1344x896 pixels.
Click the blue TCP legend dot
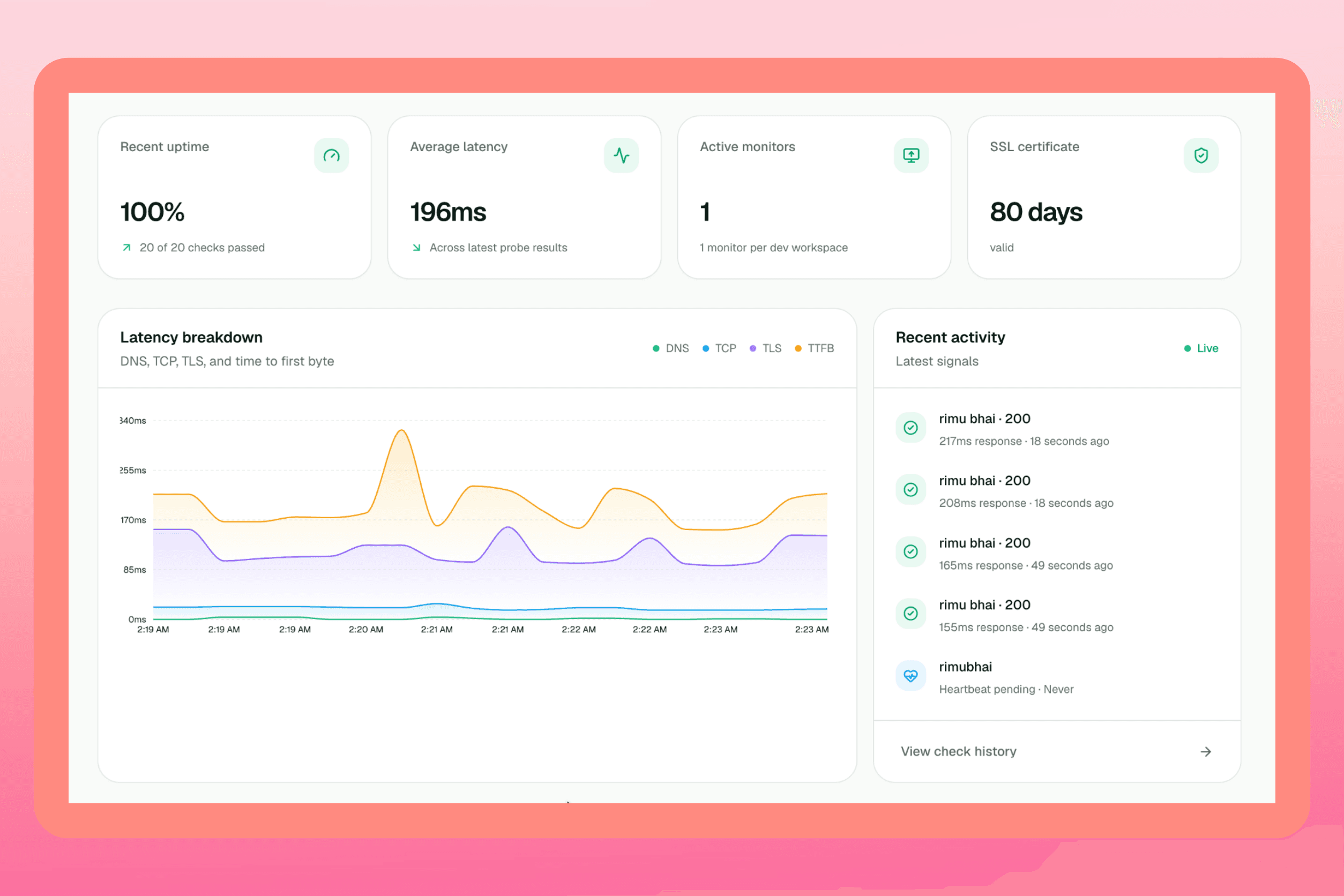pos(706,348)
